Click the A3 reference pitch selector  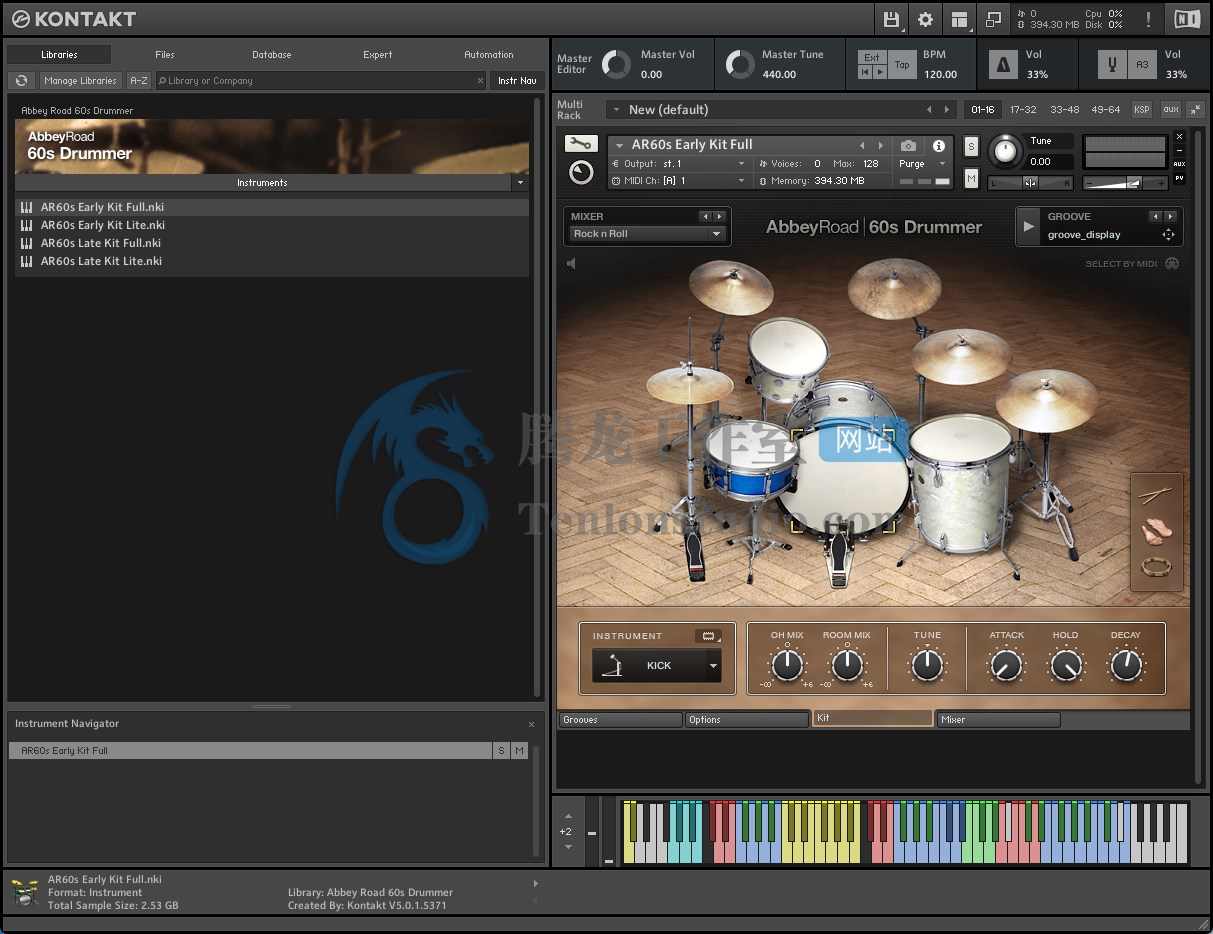[x=1143, y=65]
